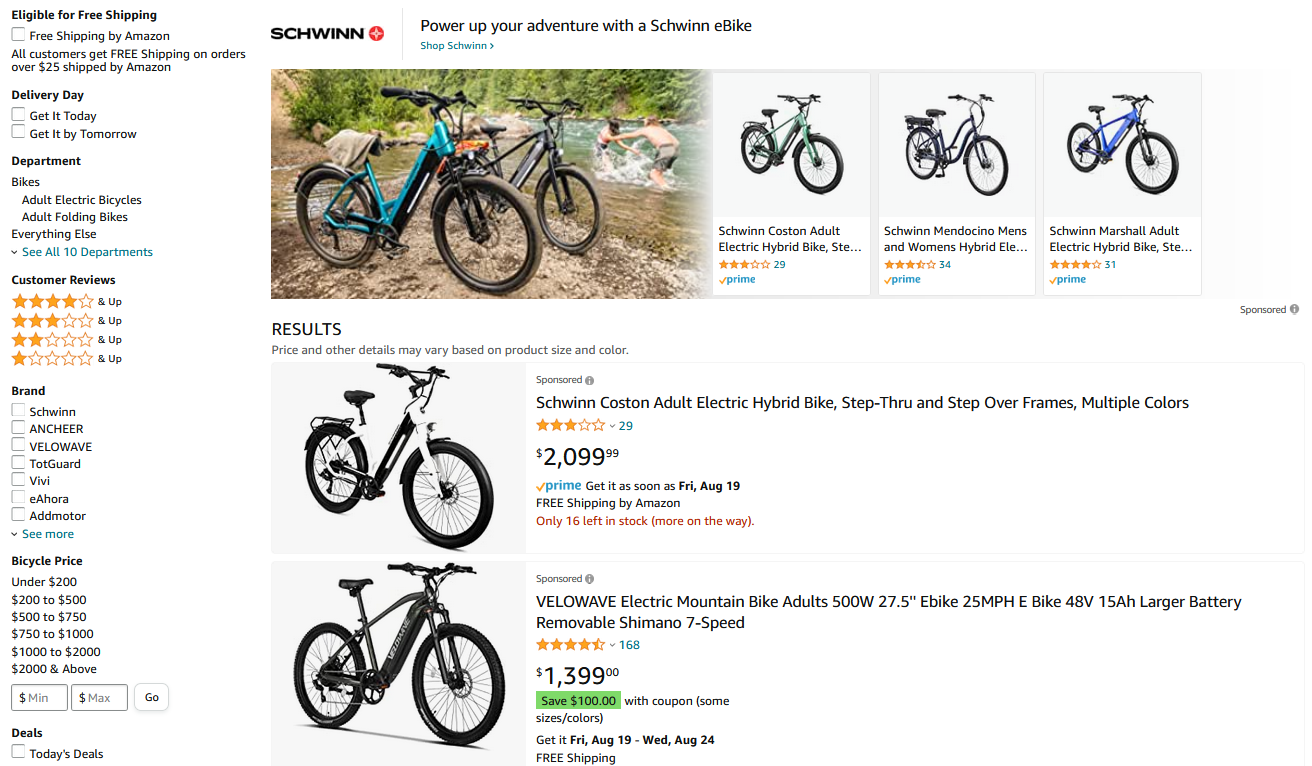The height and width of the screenshot is (766, 1312).
Task: Click the Sponsored info icon below the banner
Action: tap(1294, 310)
